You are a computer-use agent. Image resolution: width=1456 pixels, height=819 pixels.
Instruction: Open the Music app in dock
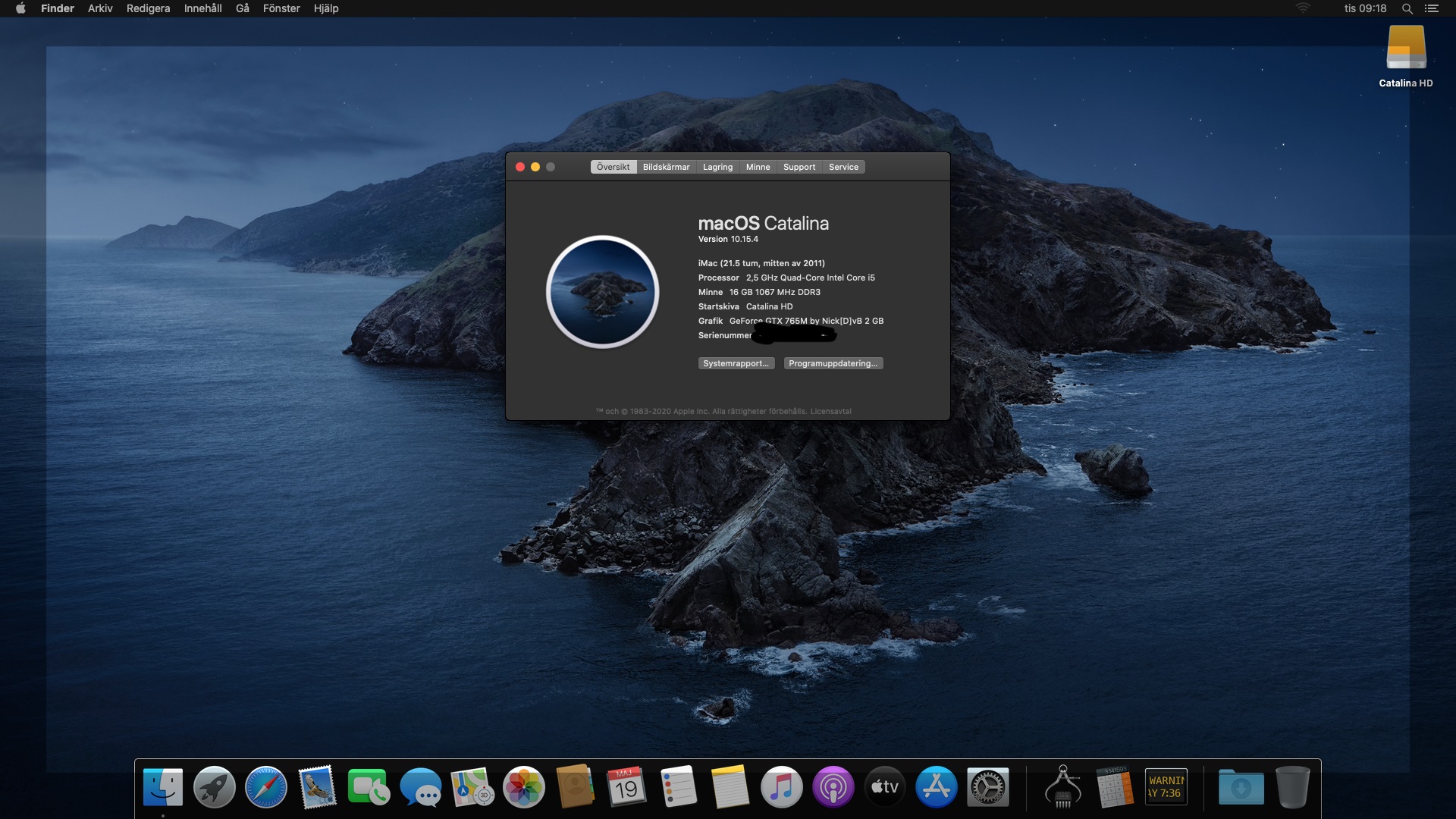(x=782, y=787)
